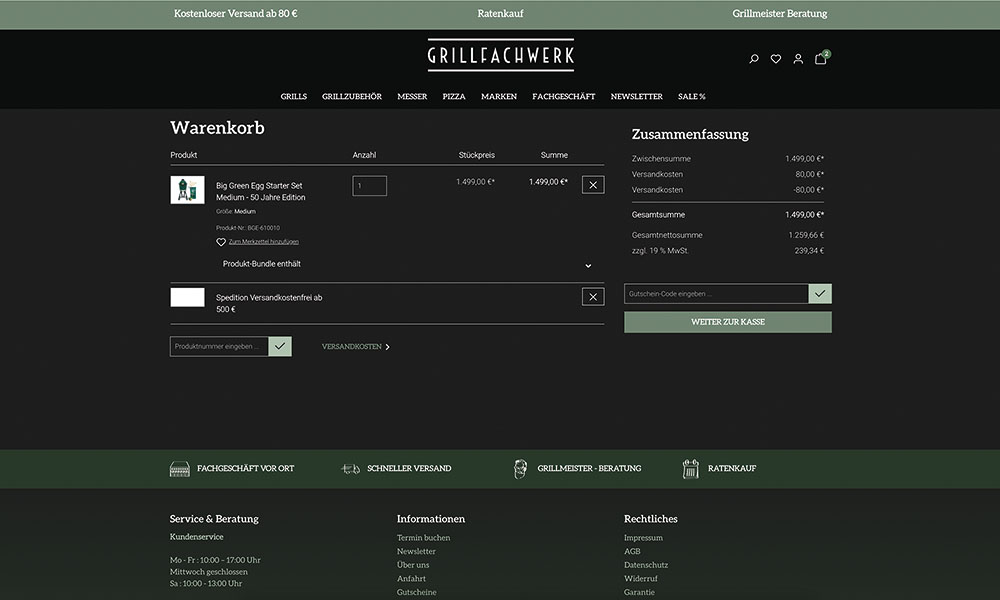The width and height of the screenshot is (1000, 600).
Task: Click Versandkosten discount -80,00 € value
Action: click(x=808, y=190)
